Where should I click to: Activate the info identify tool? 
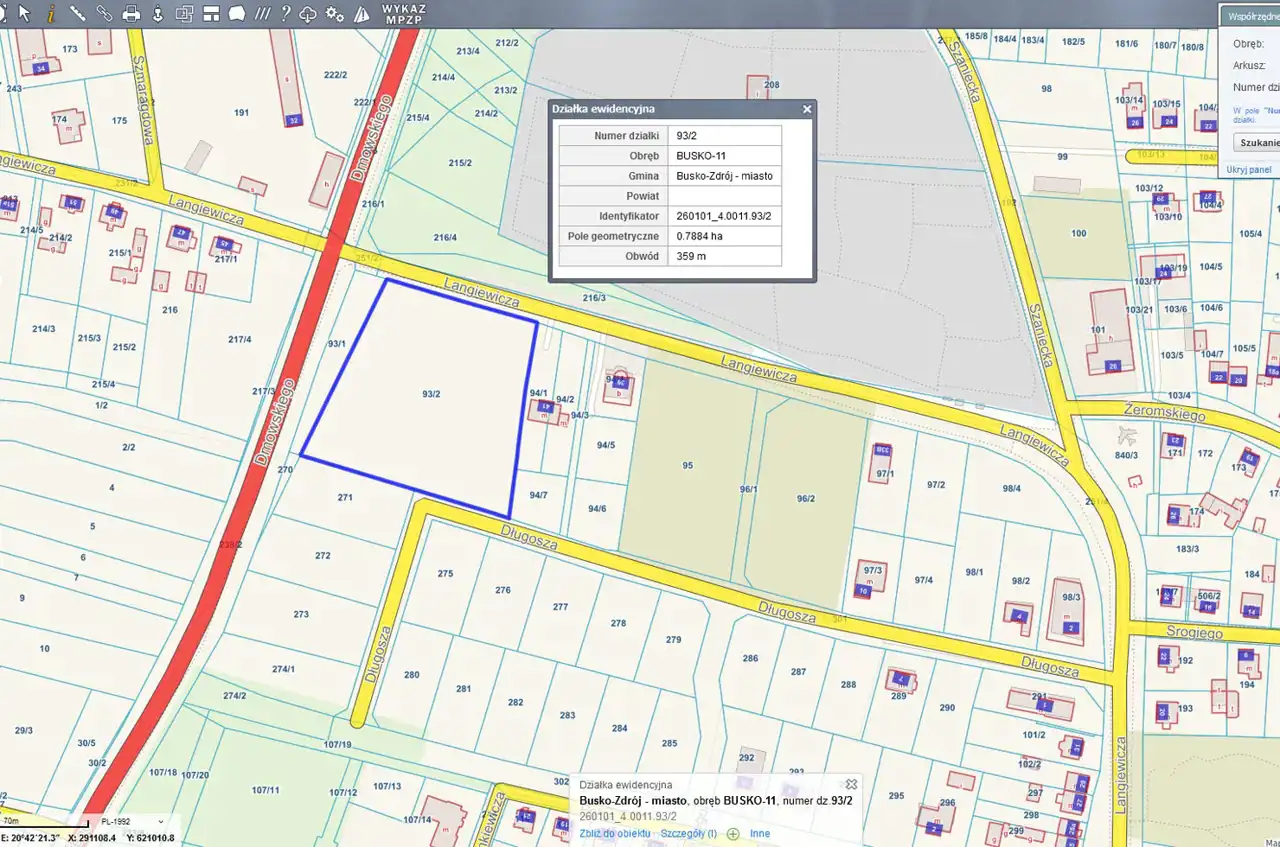point(51,13)
